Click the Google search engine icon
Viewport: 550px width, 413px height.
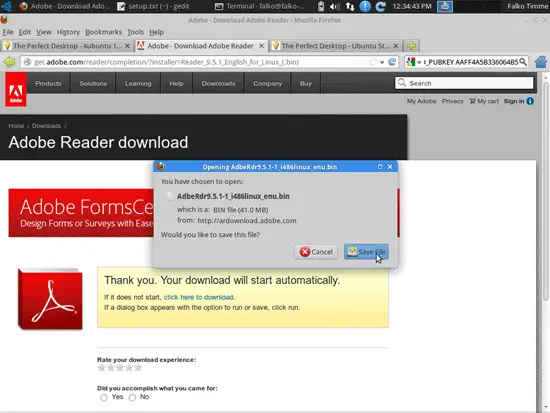point(410,62)
